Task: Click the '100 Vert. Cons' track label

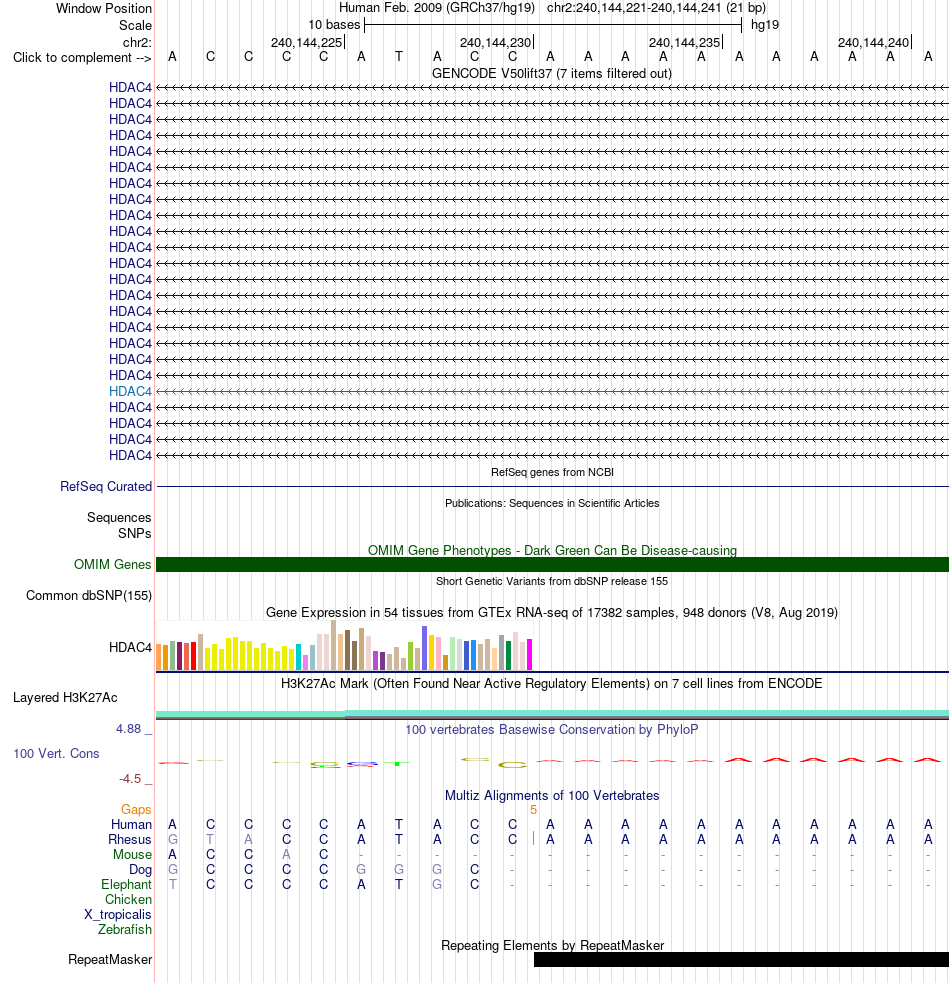Action: [56, 754]
